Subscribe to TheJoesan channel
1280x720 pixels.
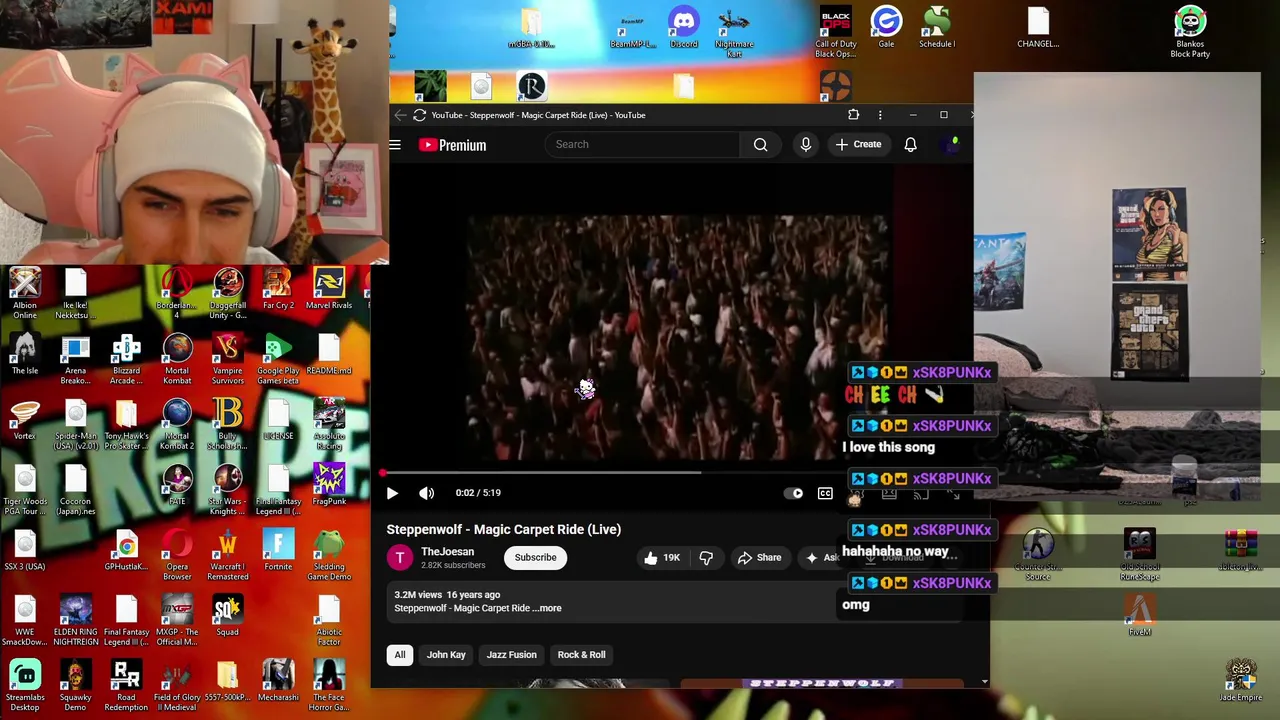[x=535, y=557]
